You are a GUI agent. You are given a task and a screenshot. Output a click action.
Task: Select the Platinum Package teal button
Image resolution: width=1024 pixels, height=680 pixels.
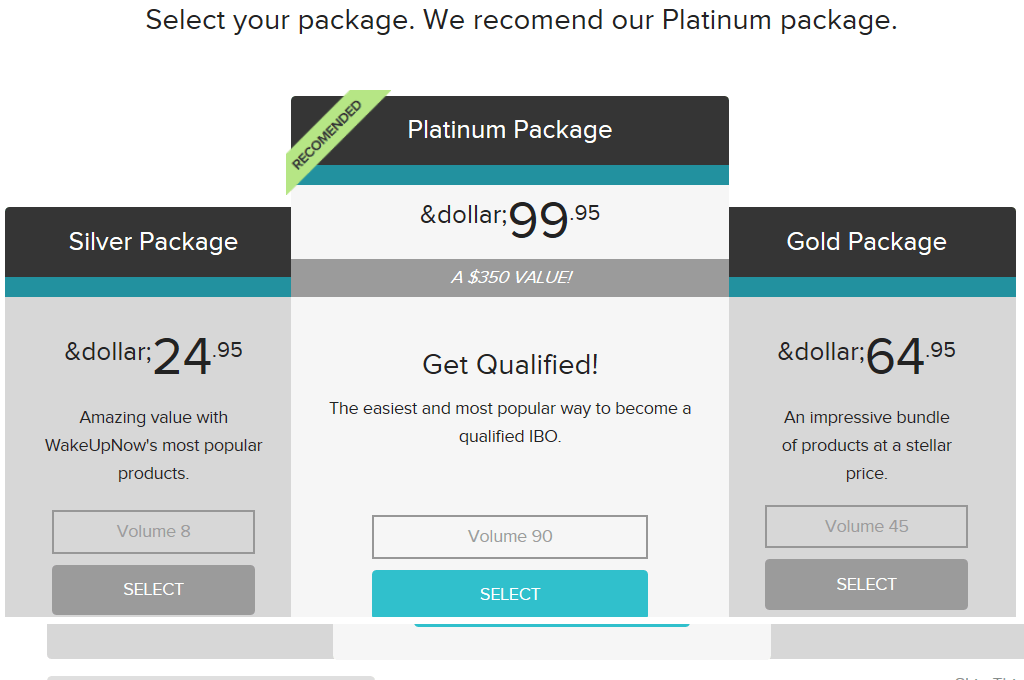click(510, 594)
